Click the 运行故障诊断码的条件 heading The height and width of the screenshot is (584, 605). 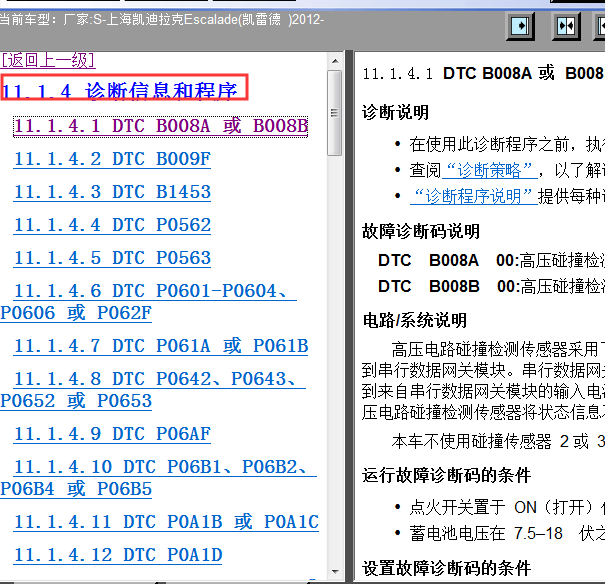click(x=446, y=475)
